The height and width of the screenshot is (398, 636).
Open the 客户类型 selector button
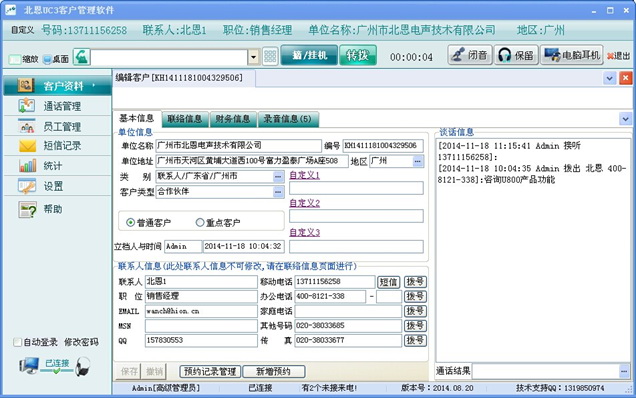tap(278, 191)
